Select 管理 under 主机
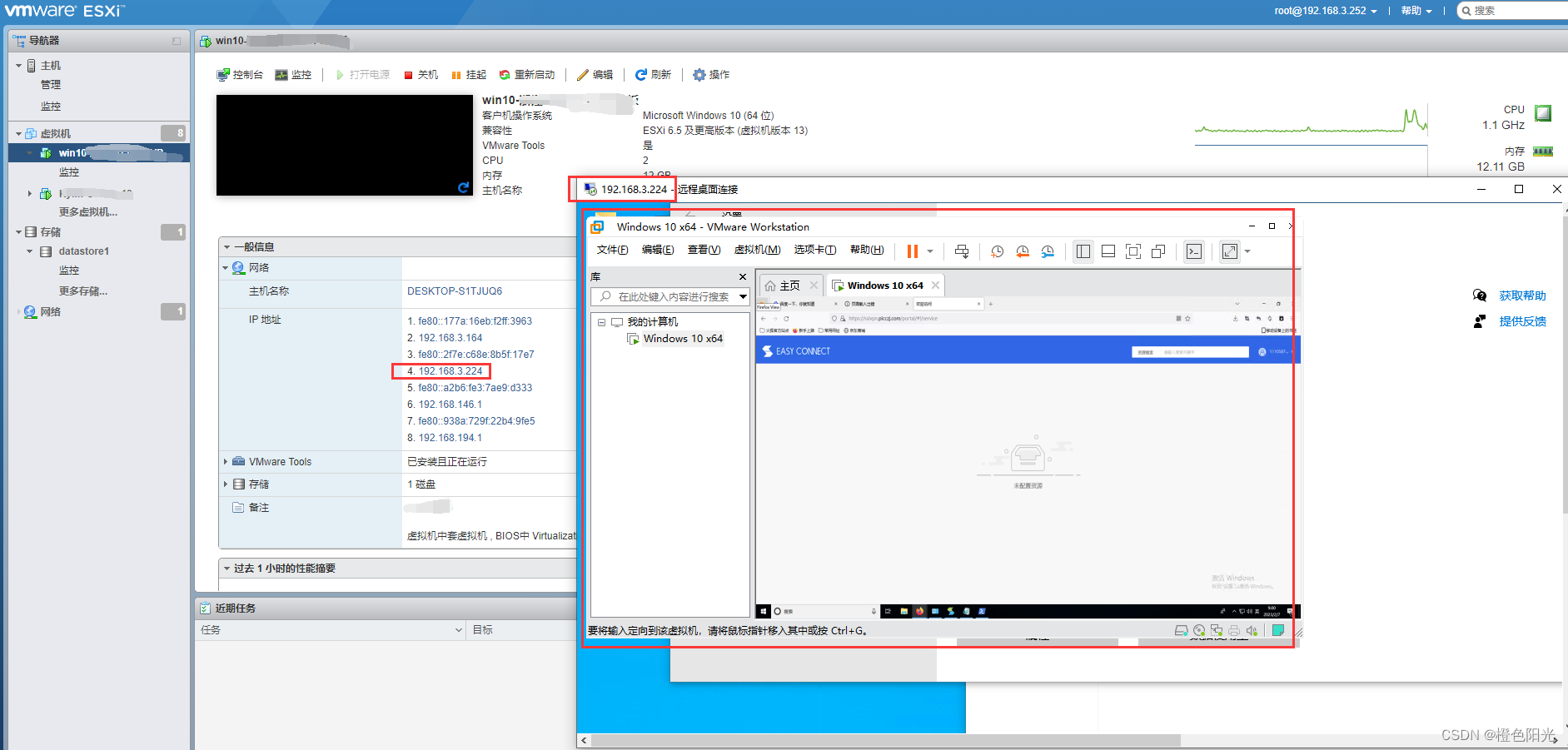1568x750 pixels. pyautogui.click(x=51, y=84)
